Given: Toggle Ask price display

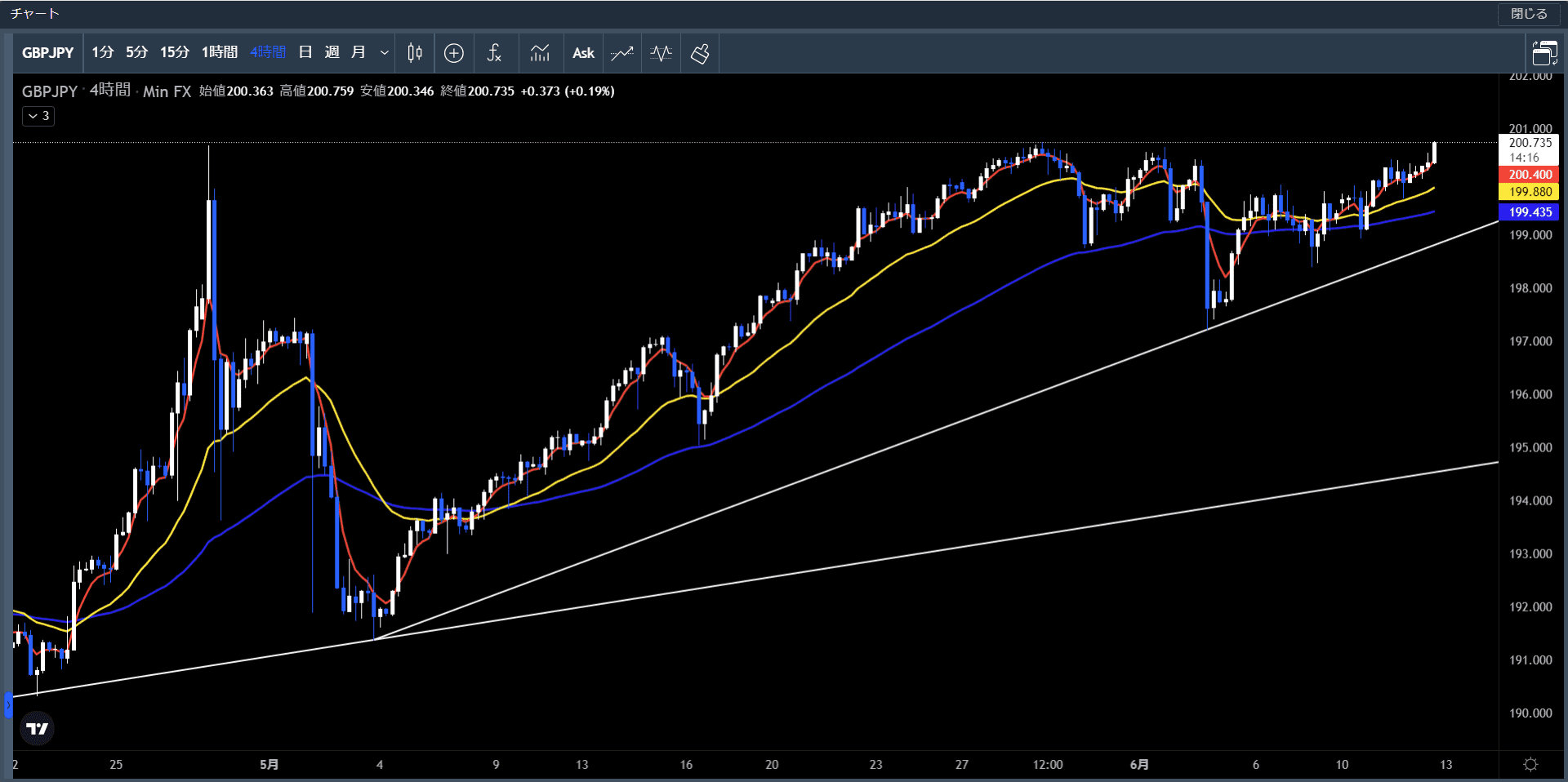Looking at the screenshot, I should (x=583, y=53).
